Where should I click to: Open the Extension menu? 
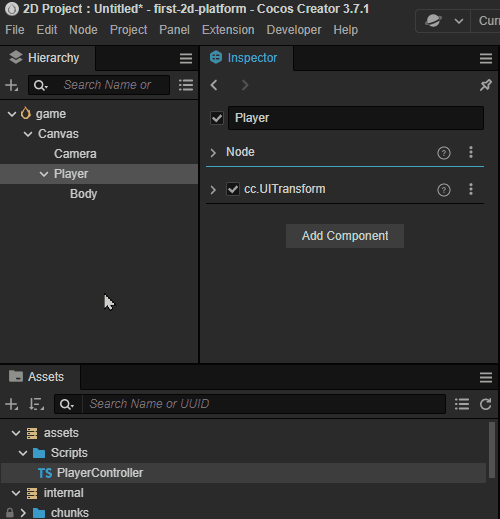(228, 30)
